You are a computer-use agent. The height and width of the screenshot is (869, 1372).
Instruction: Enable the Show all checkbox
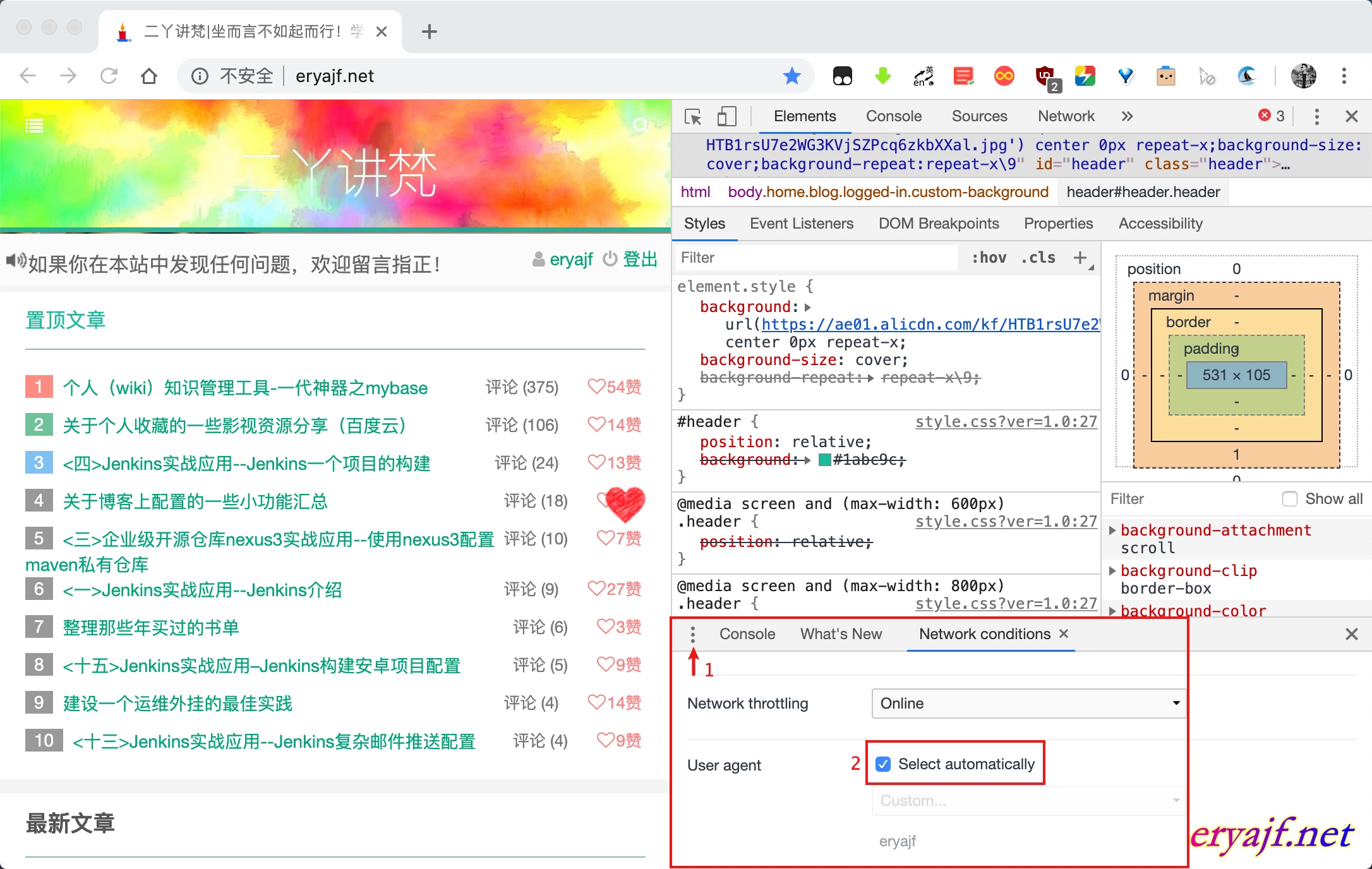1289,499
